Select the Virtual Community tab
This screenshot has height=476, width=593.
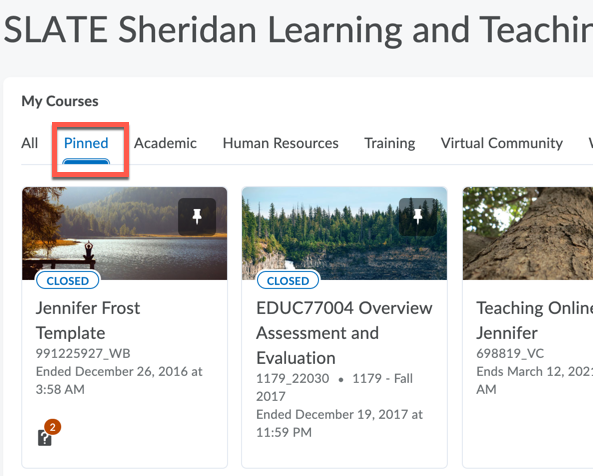coord(501,143)
